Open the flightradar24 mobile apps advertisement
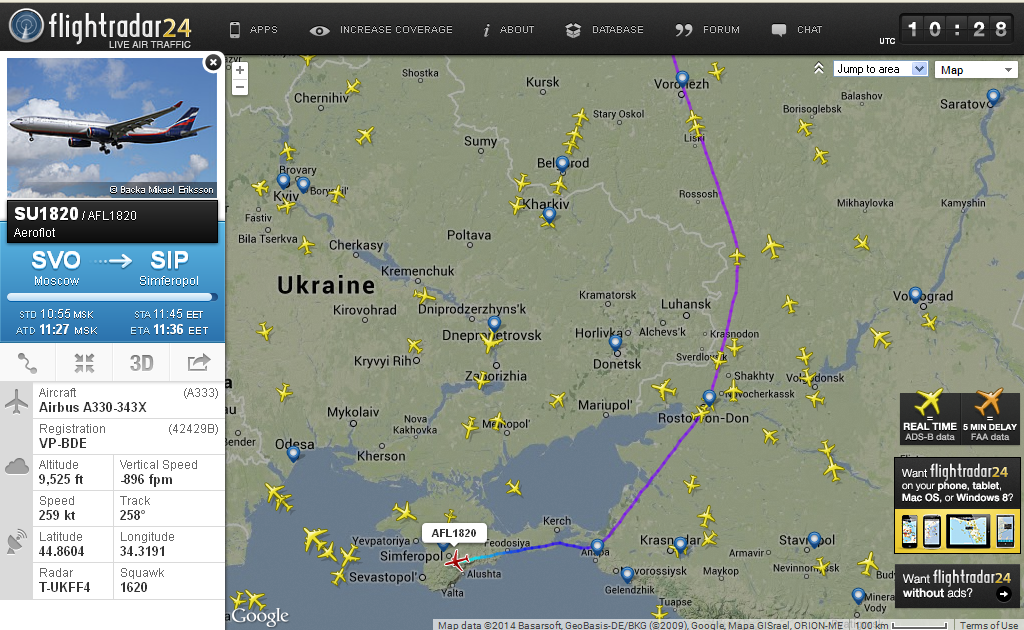This screenshot has height=630, width=1024. pos(957,506)
